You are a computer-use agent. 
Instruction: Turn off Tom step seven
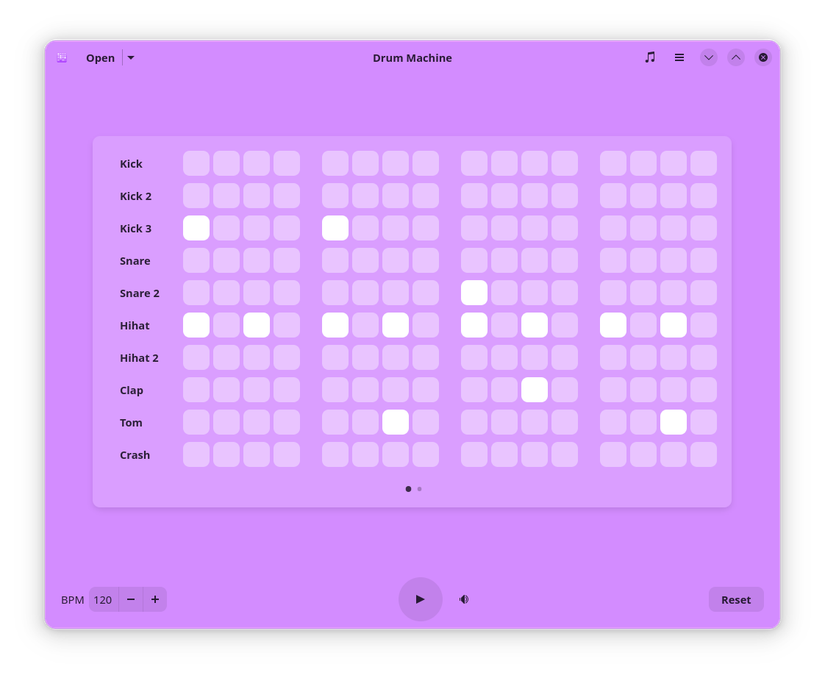click(395, 422)
